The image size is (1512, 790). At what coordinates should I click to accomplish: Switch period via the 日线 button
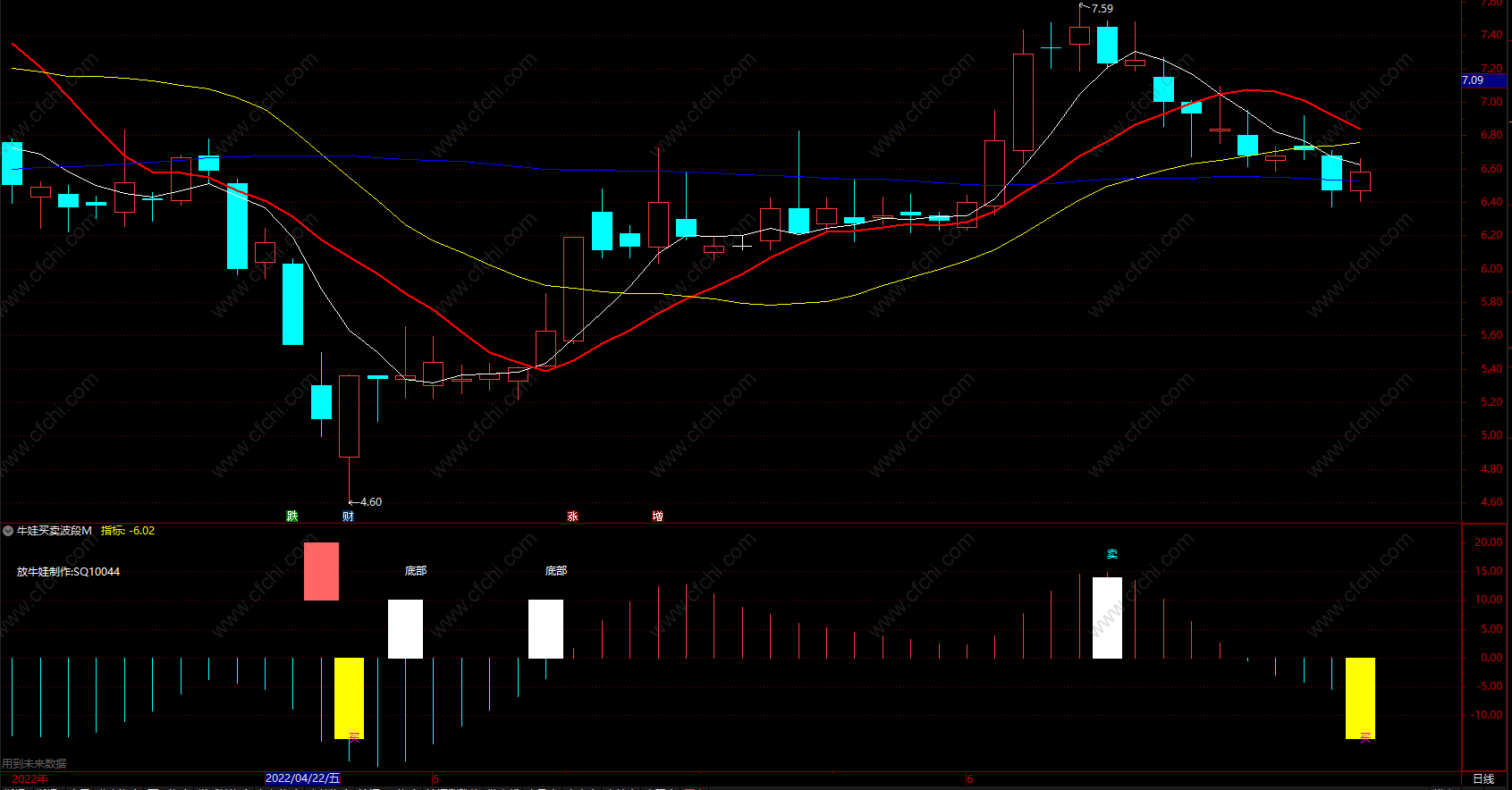(1483, 778)
